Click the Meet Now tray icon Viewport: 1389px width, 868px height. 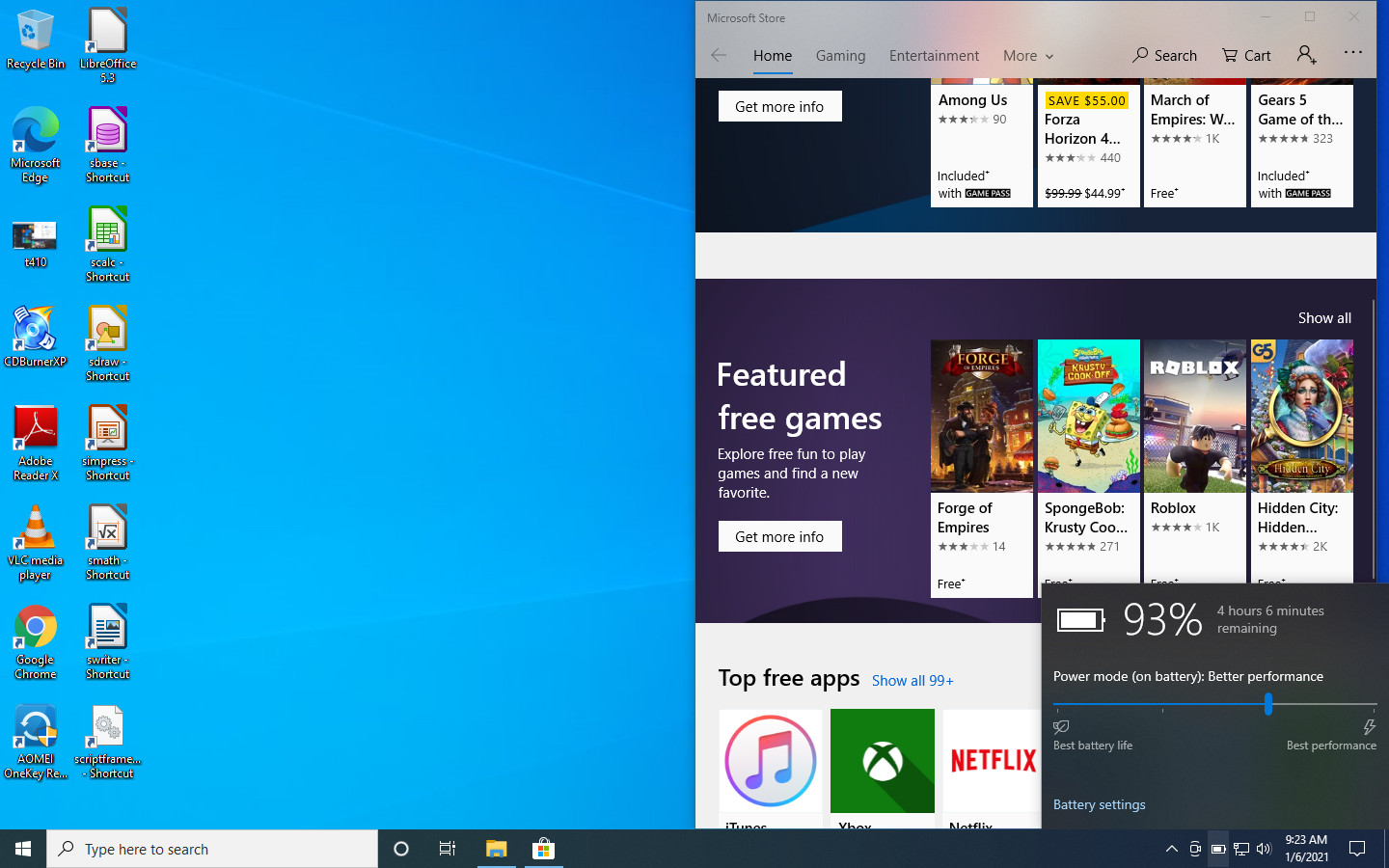point(1195,849)
